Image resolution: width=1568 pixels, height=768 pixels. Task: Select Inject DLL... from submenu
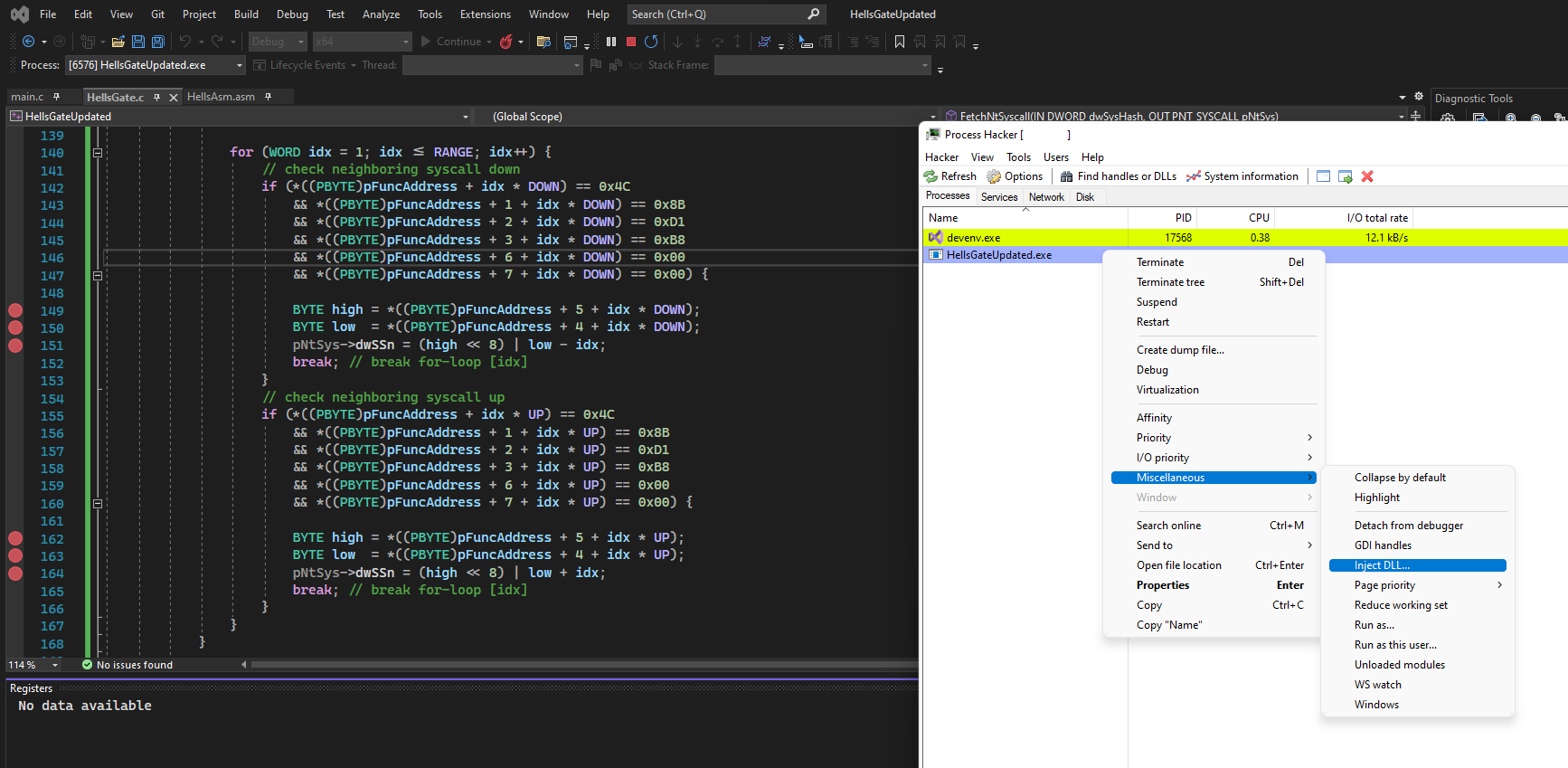[1418, 565]
